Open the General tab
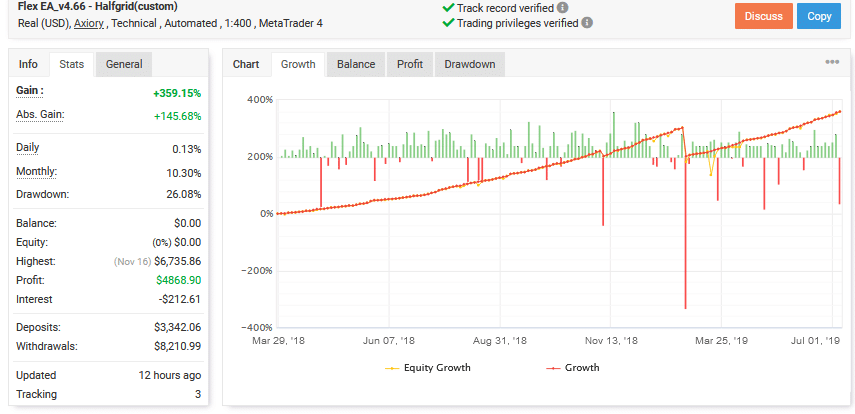Viewport: 855px width, 414px height. [124, 64]
